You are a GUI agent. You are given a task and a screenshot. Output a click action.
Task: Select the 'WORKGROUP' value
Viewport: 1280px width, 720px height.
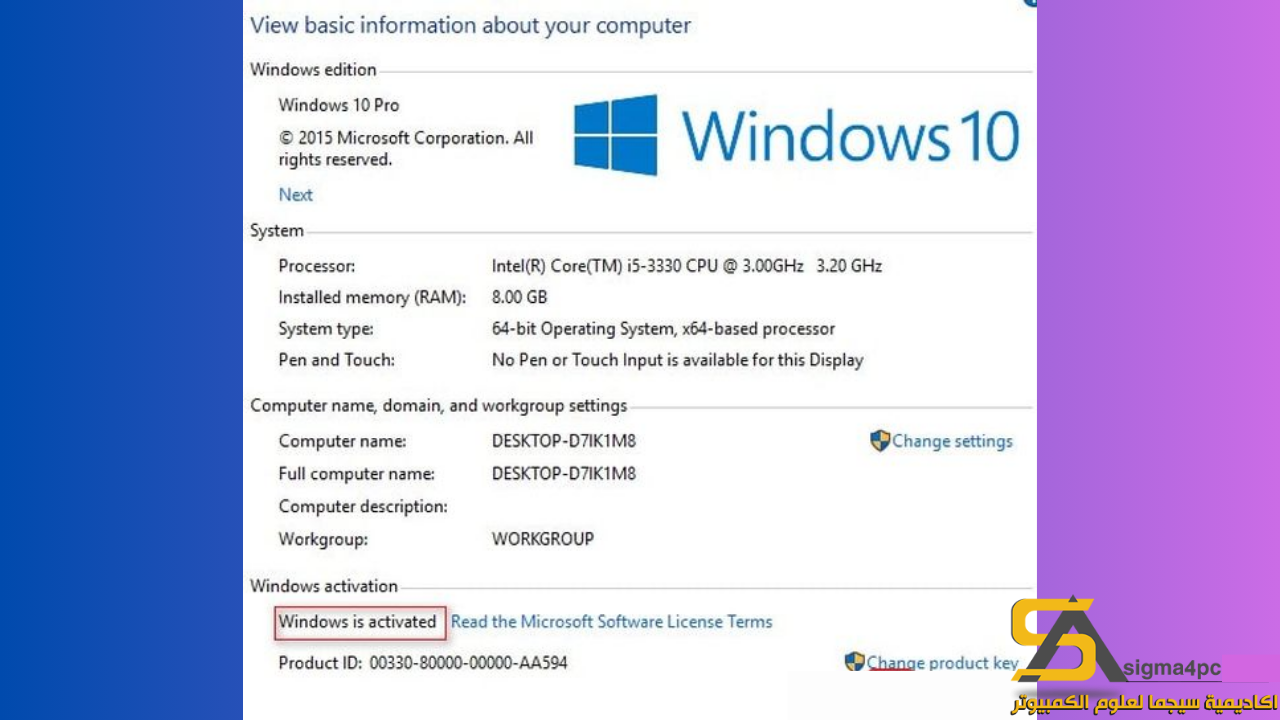click(543, 538)
